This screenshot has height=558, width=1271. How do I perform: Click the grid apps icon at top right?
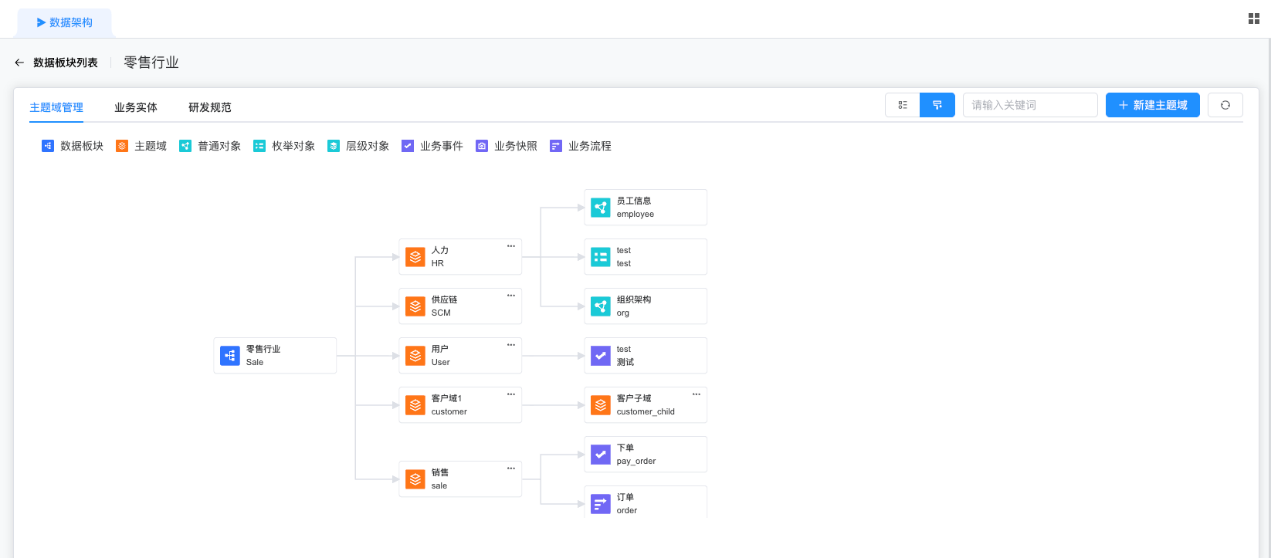click(x=1253, y=19)
